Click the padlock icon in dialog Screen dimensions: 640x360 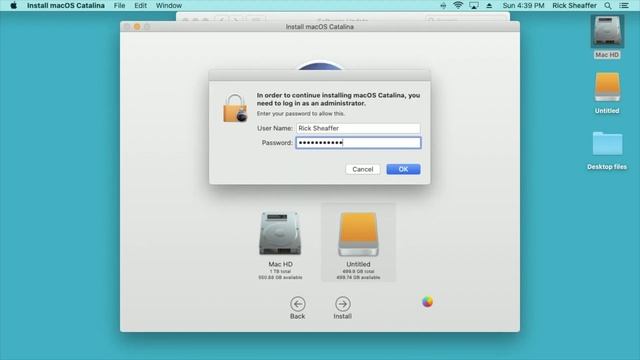235,108
